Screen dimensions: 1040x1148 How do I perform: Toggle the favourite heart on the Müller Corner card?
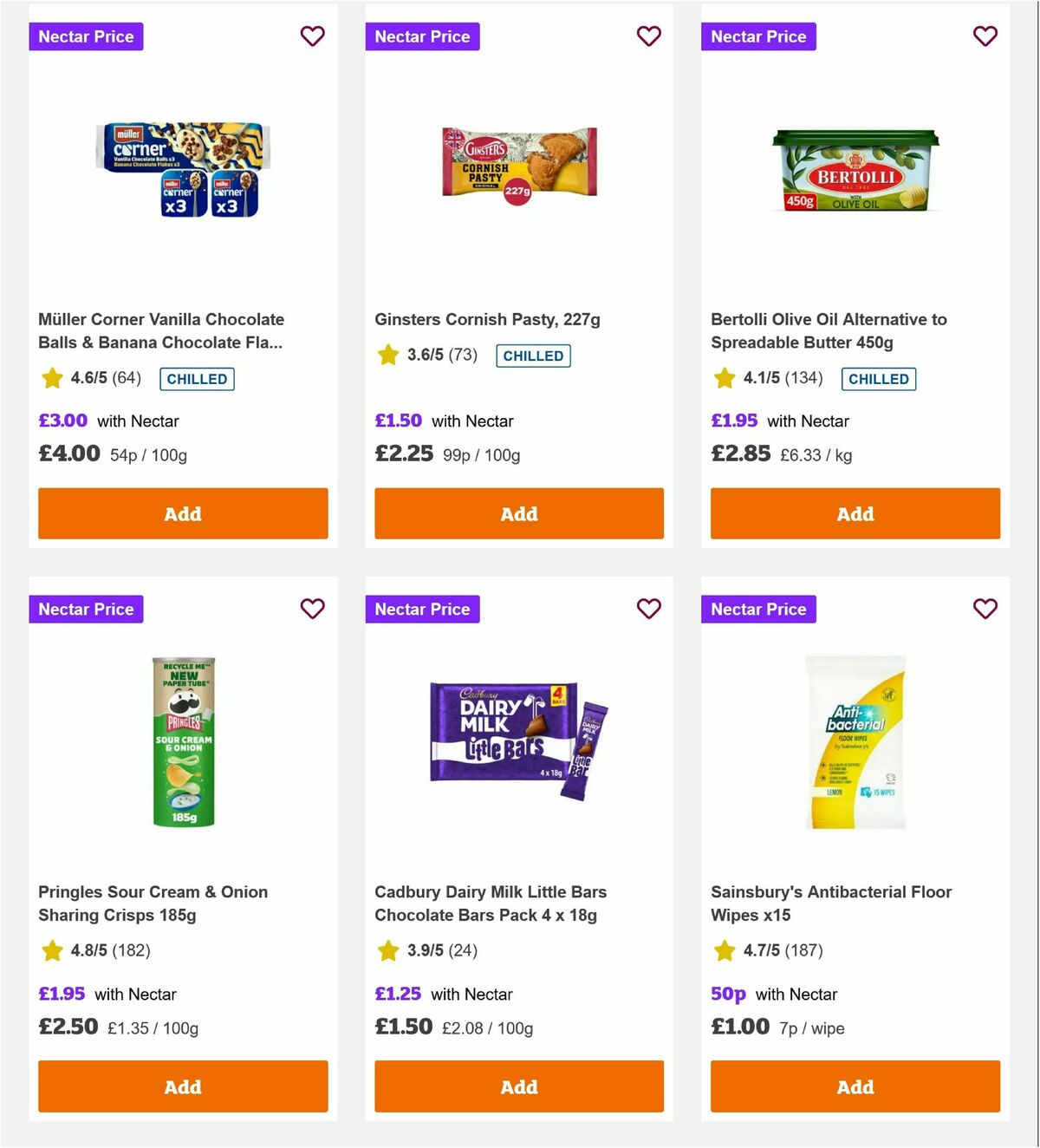pyautogui.click(x=313, y=36)
